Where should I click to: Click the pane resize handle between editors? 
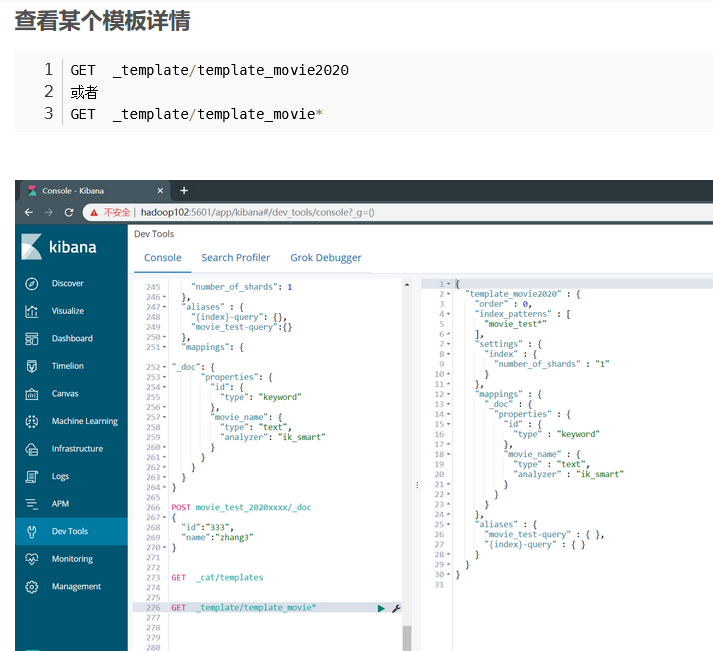click(x=417, y=485)
